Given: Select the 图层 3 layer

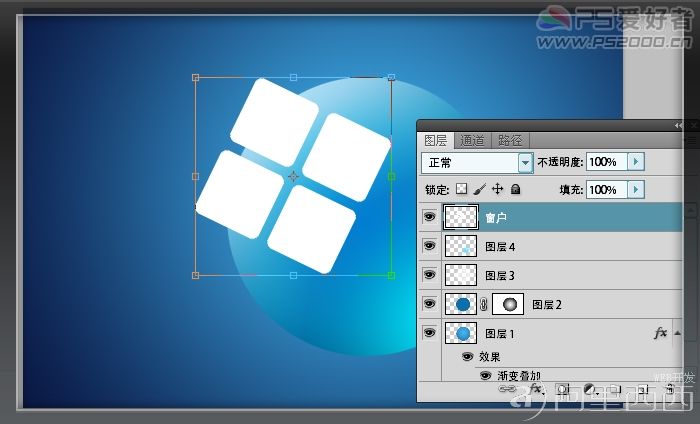Looking at the screenshot, I should coord(551,275).
